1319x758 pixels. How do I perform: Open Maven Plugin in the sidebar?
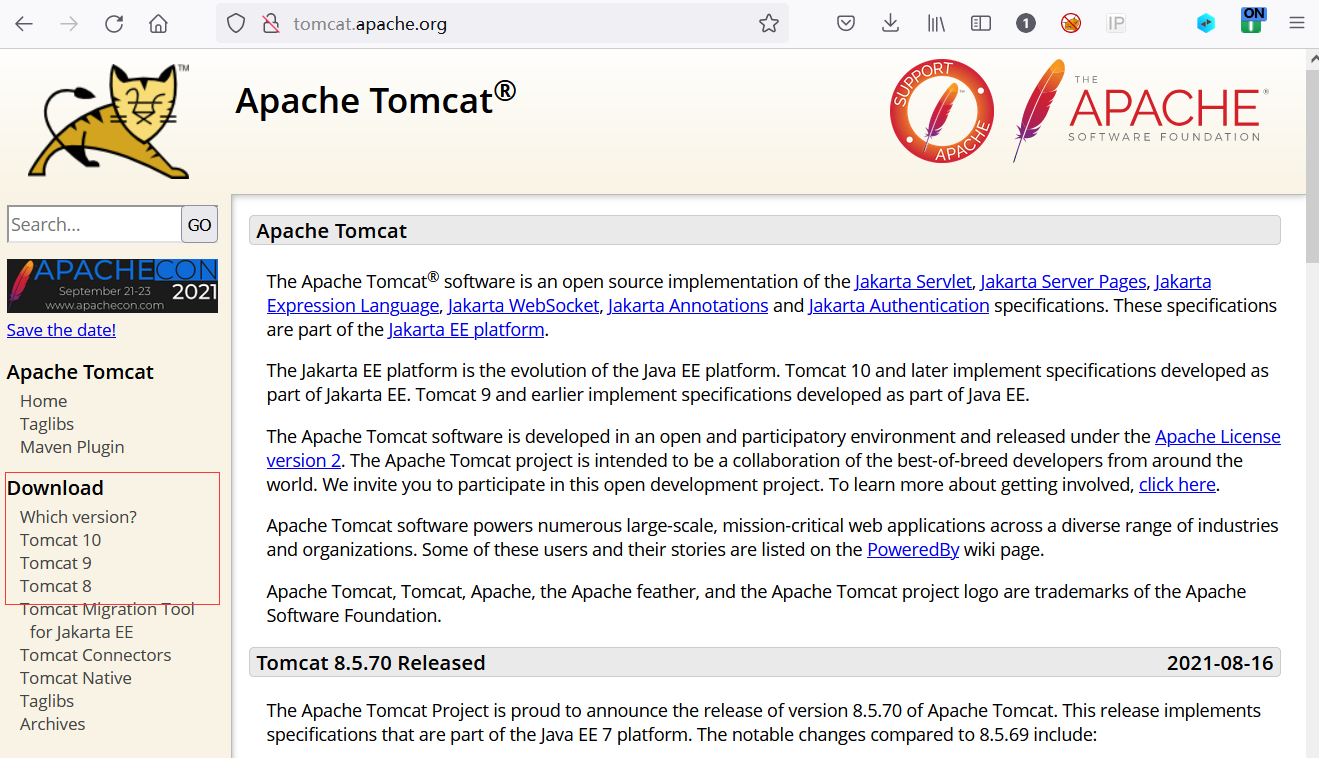(72, 447)
